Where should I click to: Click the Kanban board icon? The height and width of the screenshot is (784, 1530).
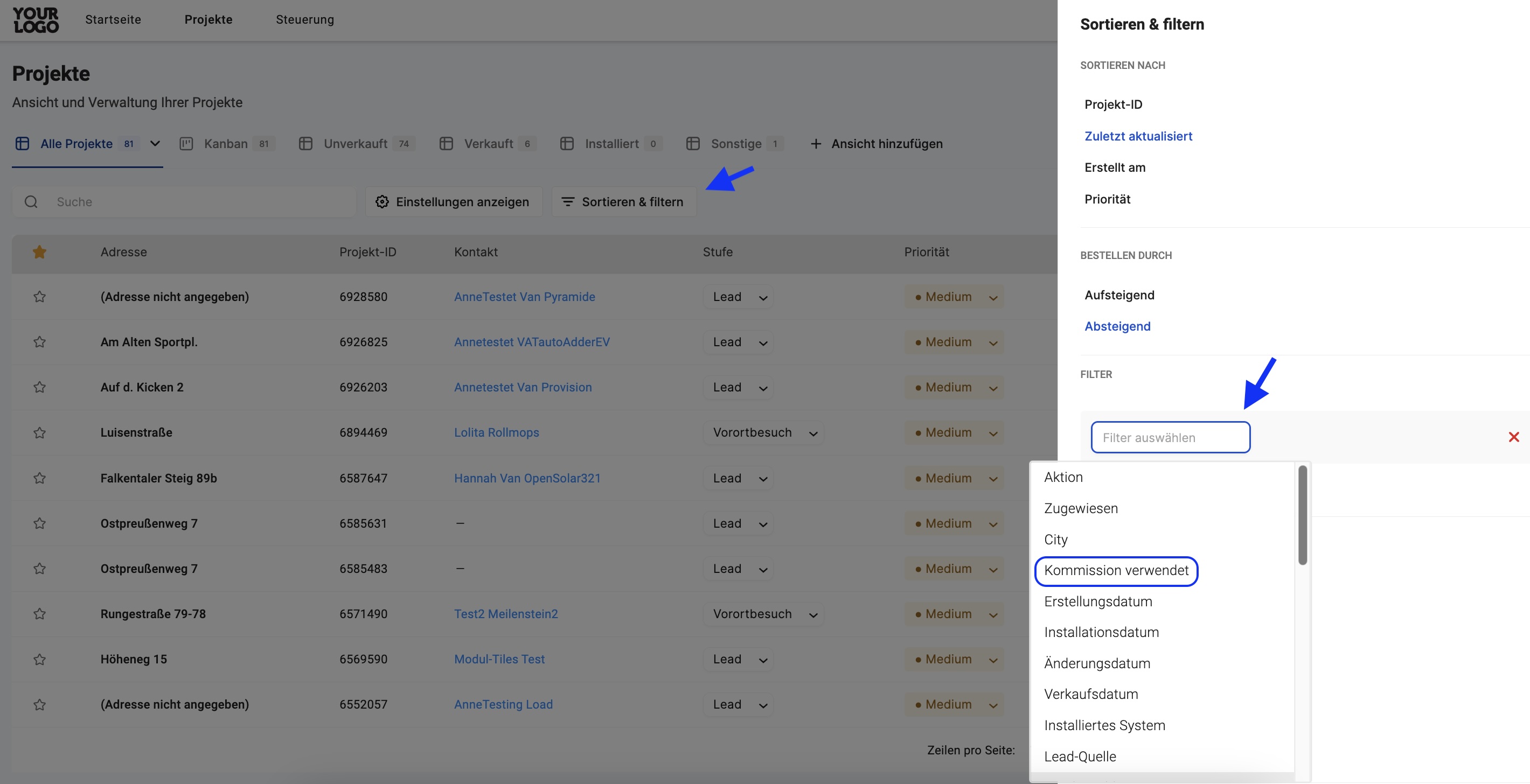(x=186, y=144)
